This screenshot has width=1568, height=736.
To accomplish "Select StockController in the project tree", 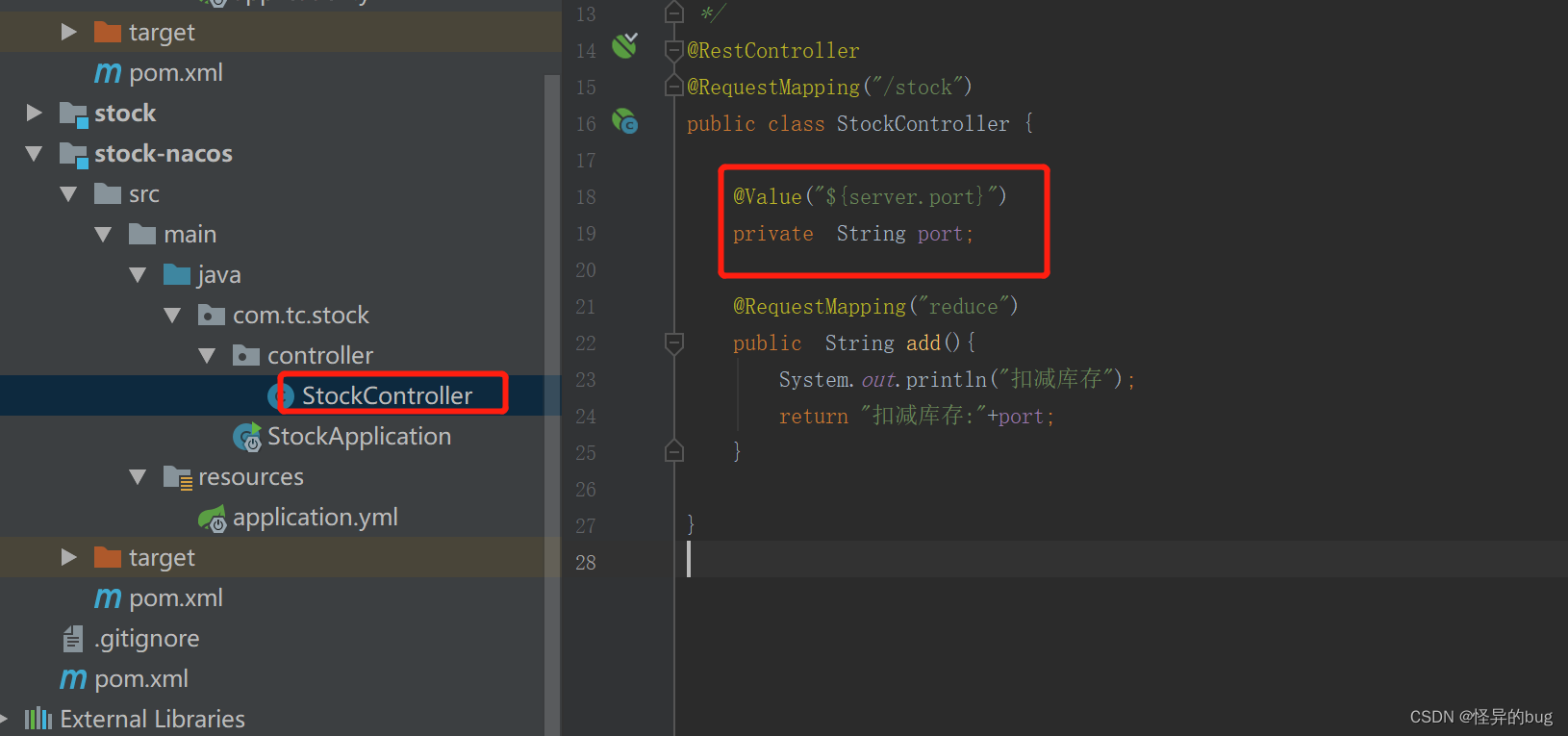I will (x=387, y=395).
